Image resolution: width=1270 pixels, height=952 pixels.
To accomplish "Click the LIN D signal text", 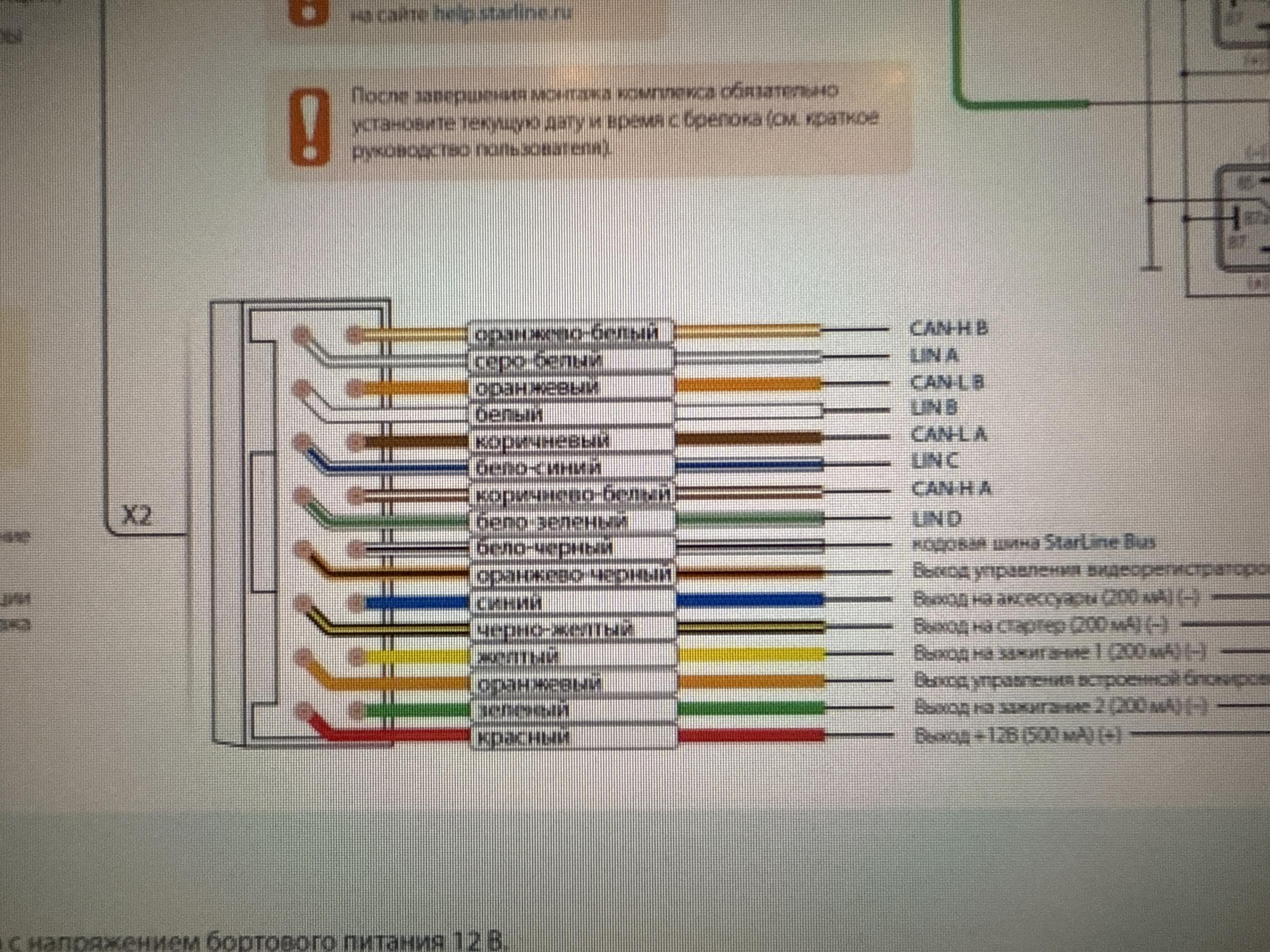I will [x=936, y=519].
